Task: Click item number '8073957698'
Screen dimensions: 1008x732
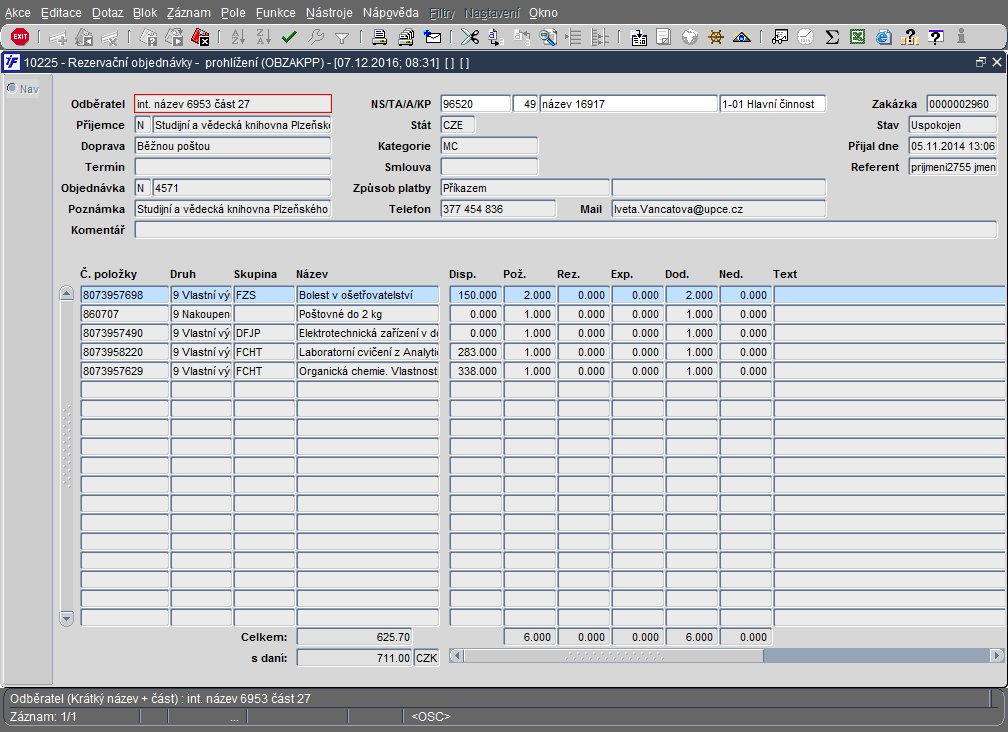Action: coord(125,295)
